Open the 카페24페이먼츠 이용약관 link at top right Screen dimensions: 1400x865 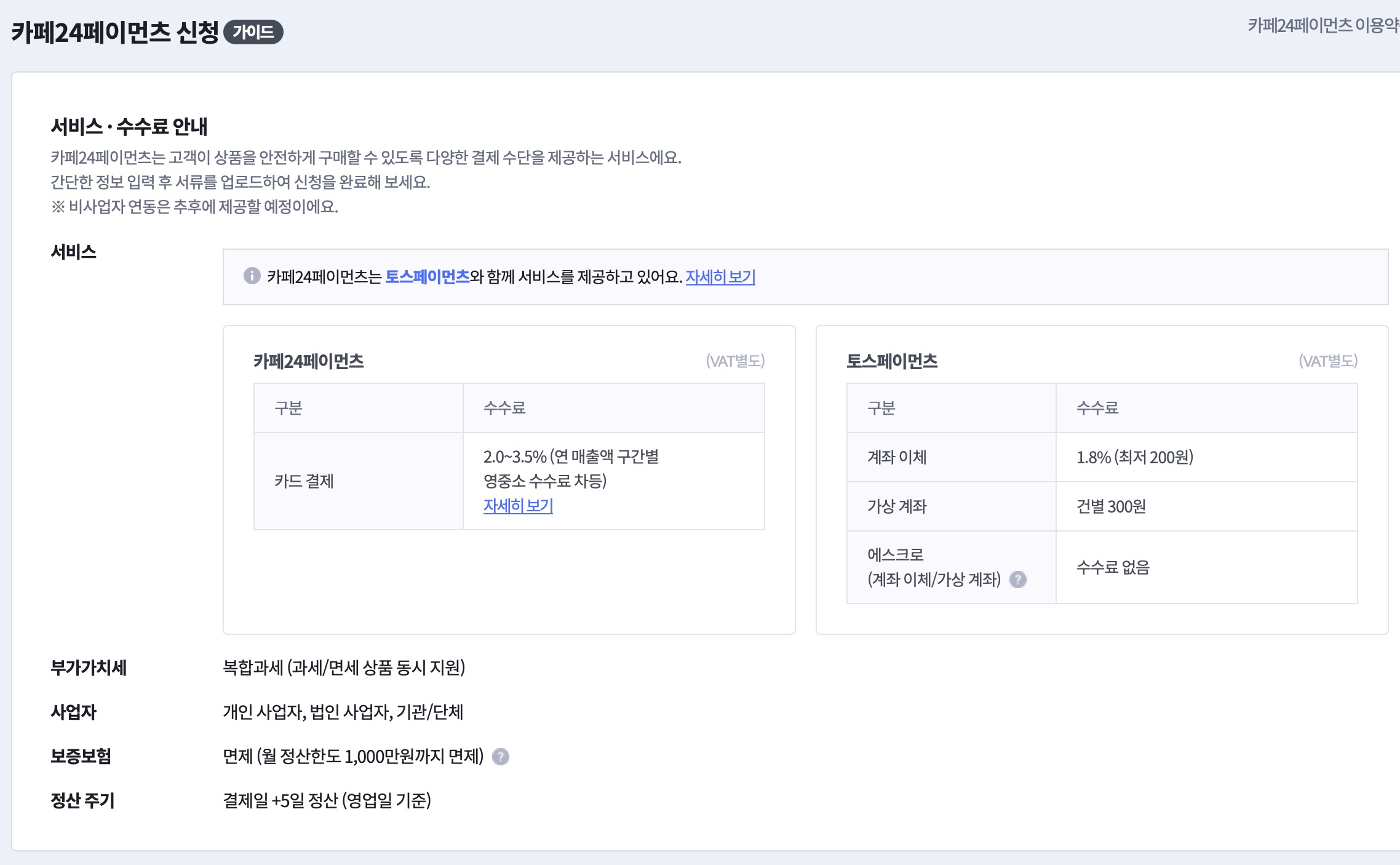coord(1322,26)
